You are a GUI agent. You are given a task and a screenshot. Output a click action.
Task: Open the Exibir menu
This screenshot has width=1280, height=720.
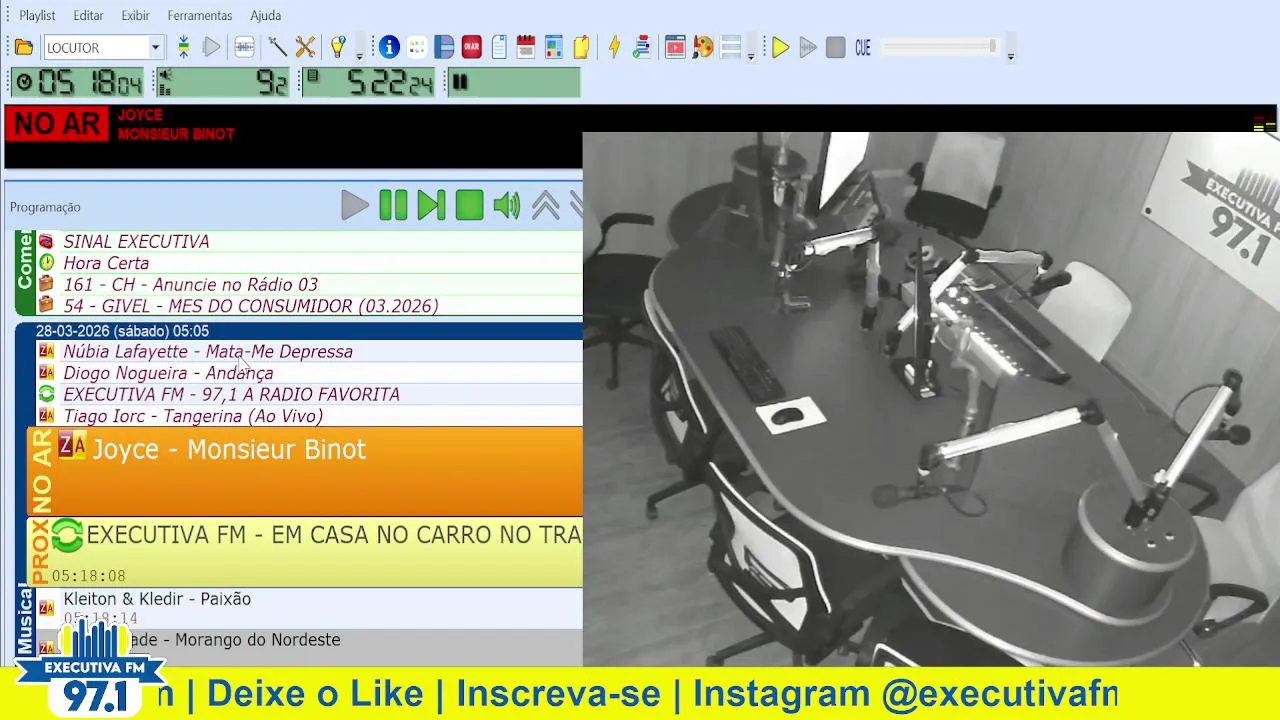pyautogui.click(x=135, y=15)
